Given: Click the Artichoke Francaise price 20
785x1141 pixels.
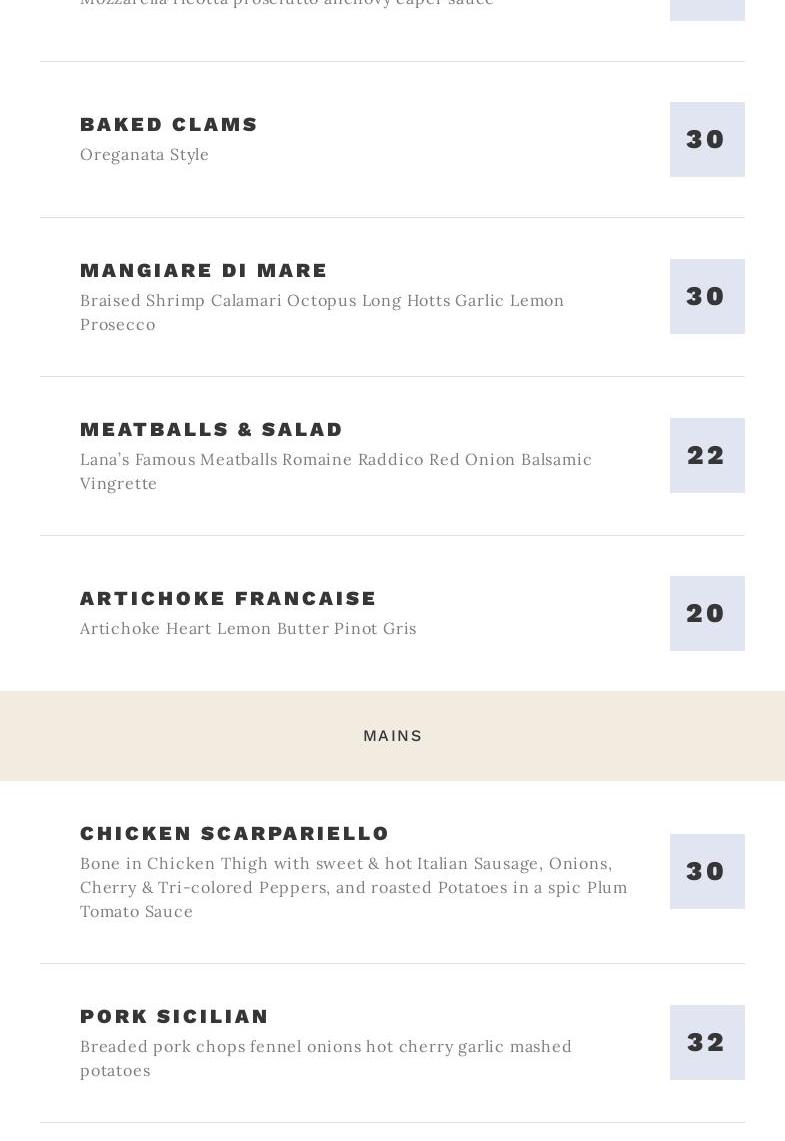Looking at the screenshot, I should point(707,613).
